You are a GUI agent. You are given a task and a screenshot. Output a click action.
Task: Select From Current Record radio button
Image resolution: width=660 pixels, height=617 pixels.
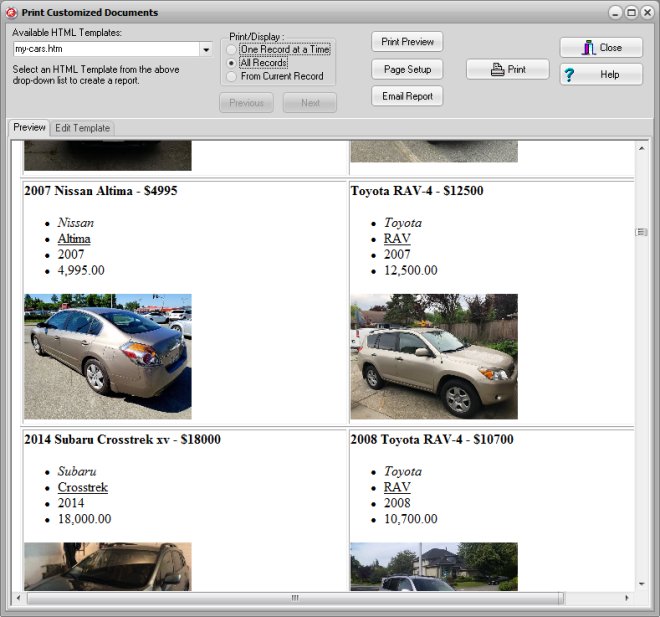231,76
